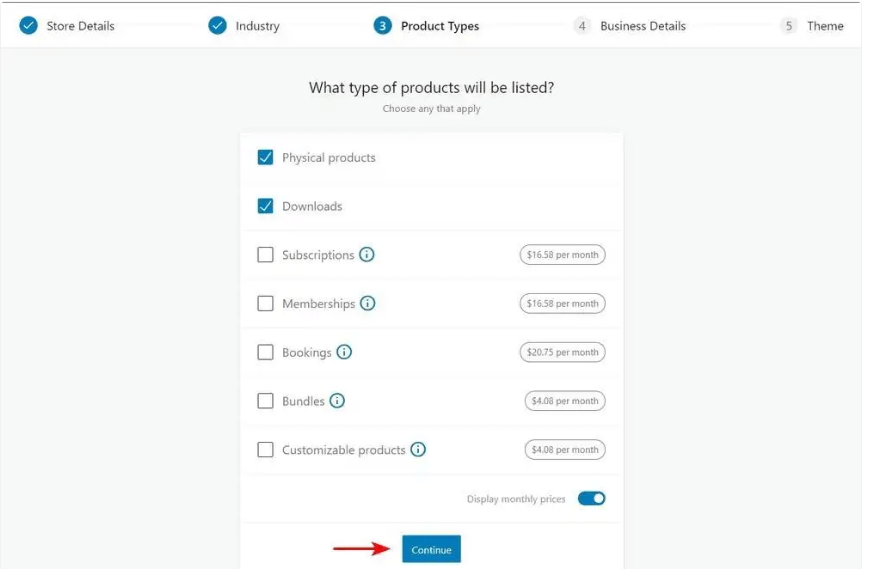Open the Customizable products info icon
The height and width of the screenshot is (569, 876).
pyautogui.click(x=418, y=449)
